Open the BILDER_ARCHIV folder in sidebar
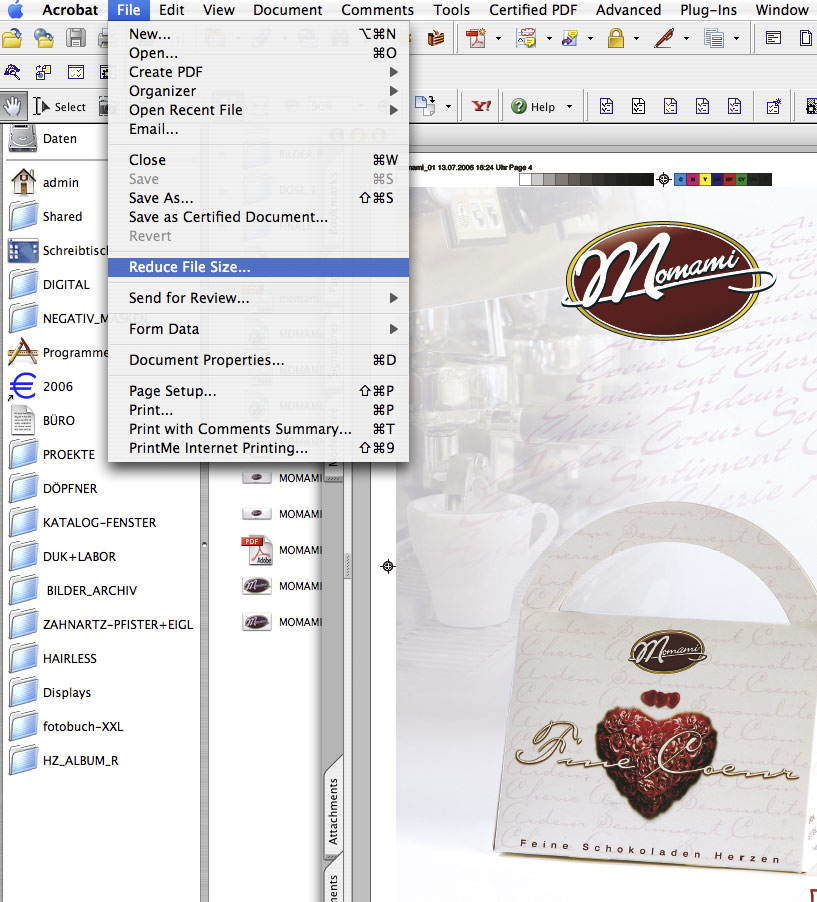The image size is (817, 902). tap(89, 590)
